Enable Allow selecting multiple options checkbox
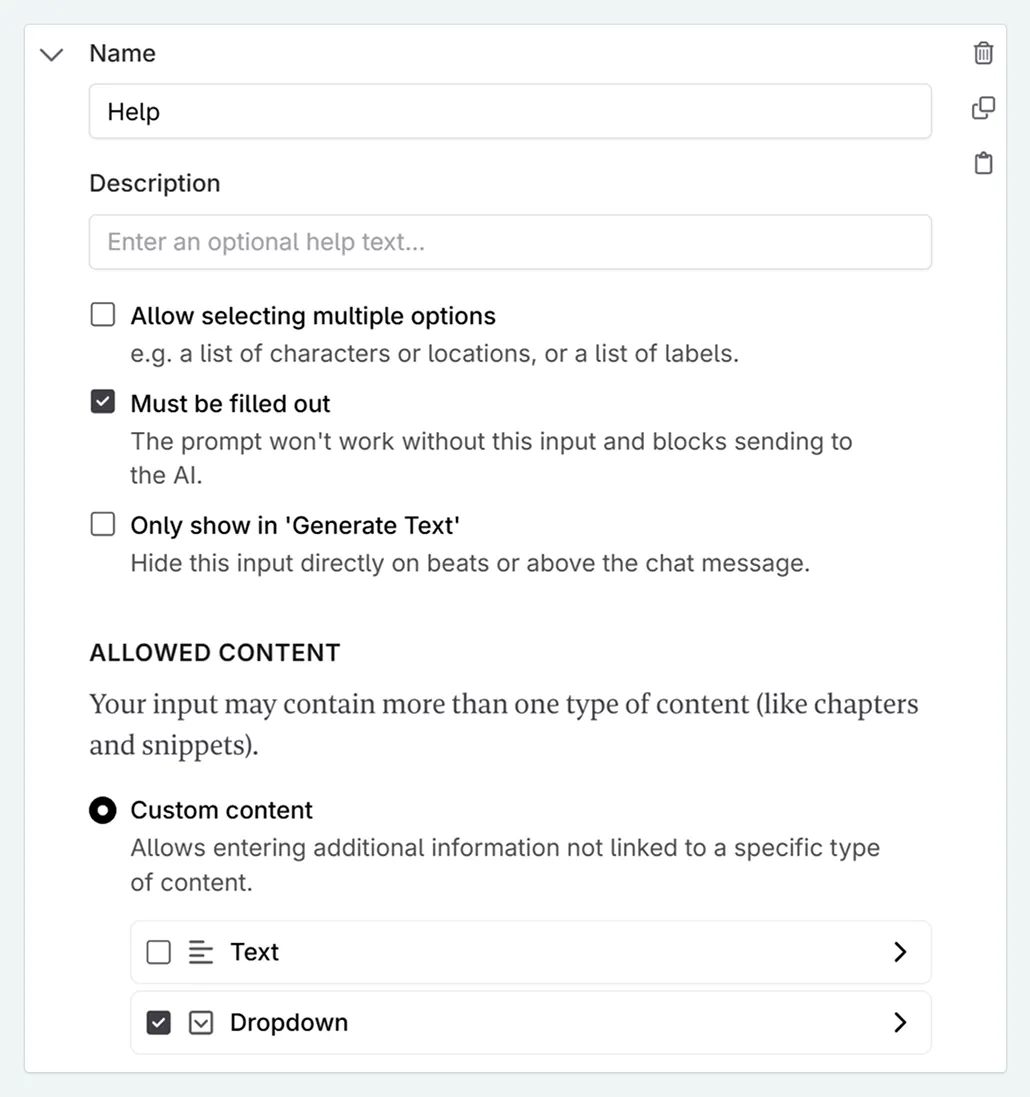The width and height of the screenshot is (1030, 1097). (103, 316)
